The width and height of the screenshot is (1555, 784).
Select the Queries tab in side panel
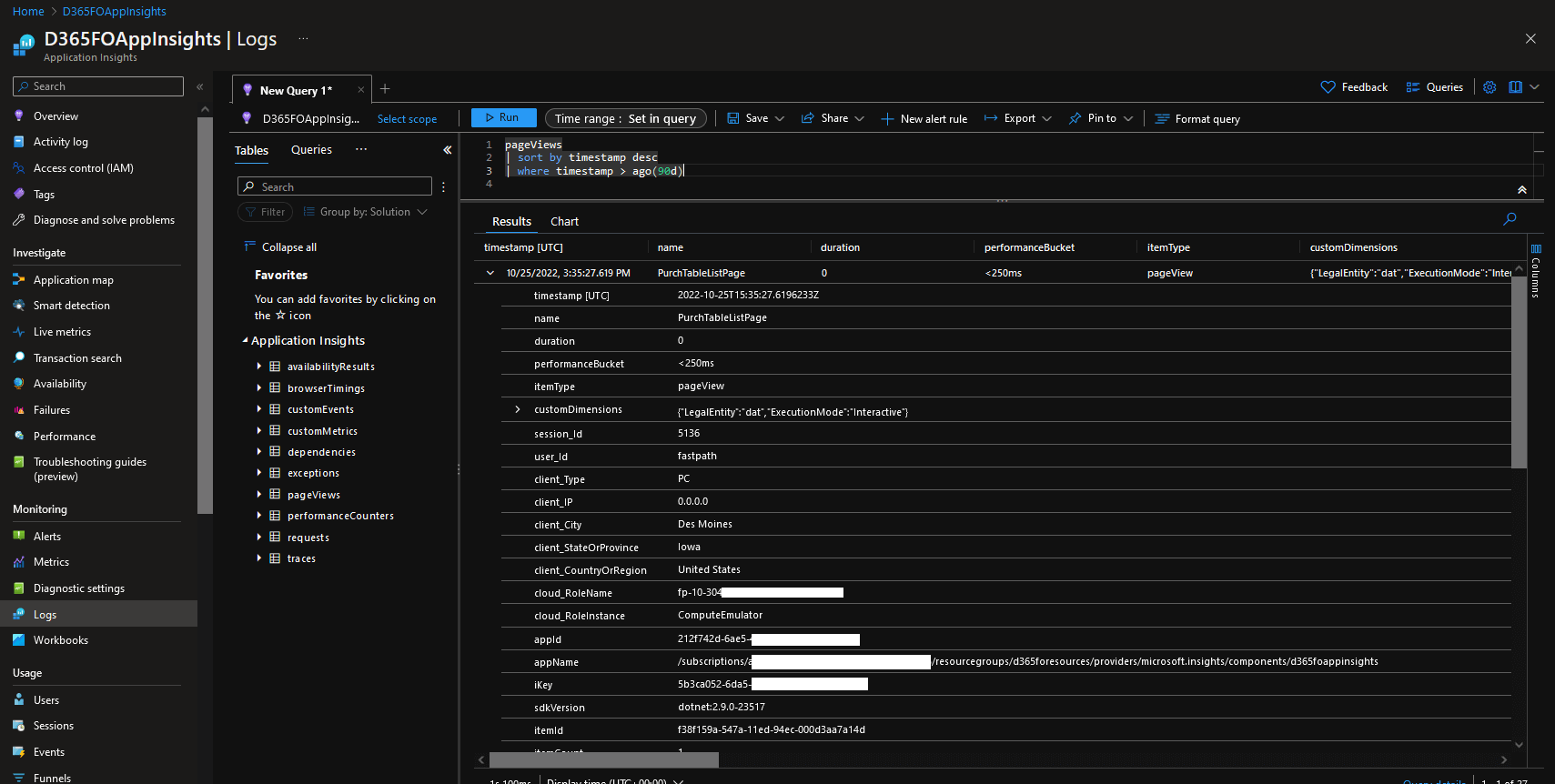[x=311, y=150]
